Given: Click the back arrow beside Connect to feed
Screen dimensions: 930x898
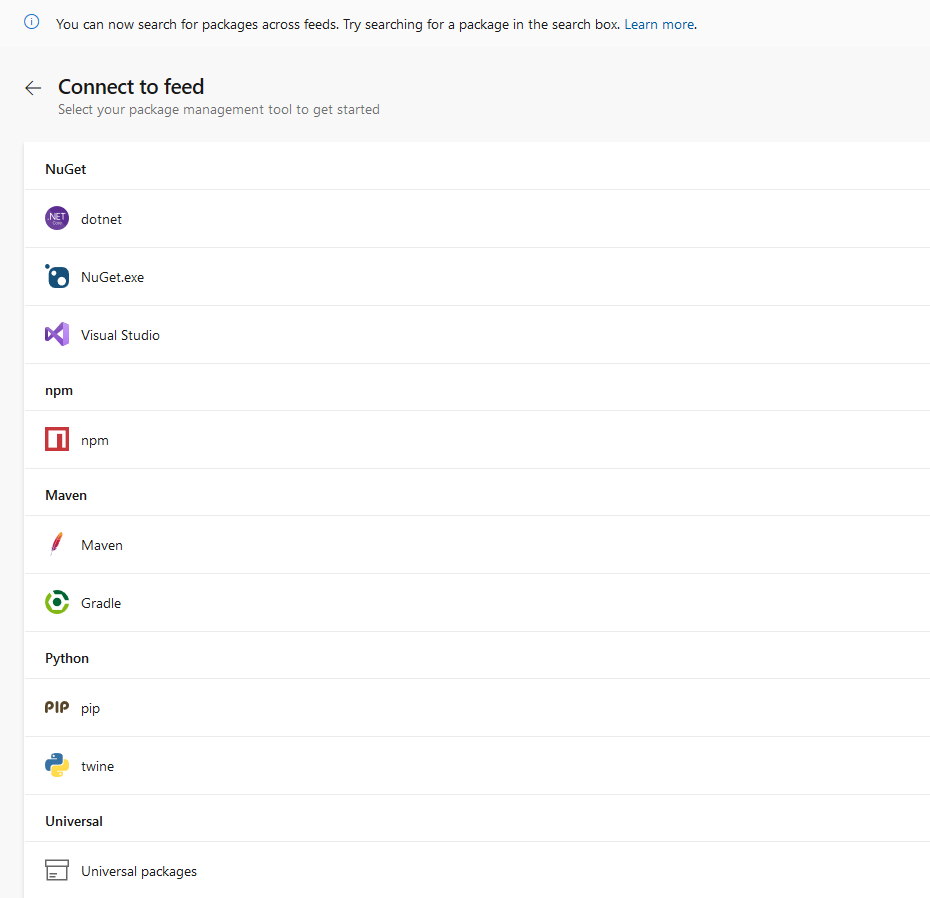Looking at the screenshot, I should click(x=33, y=88).
